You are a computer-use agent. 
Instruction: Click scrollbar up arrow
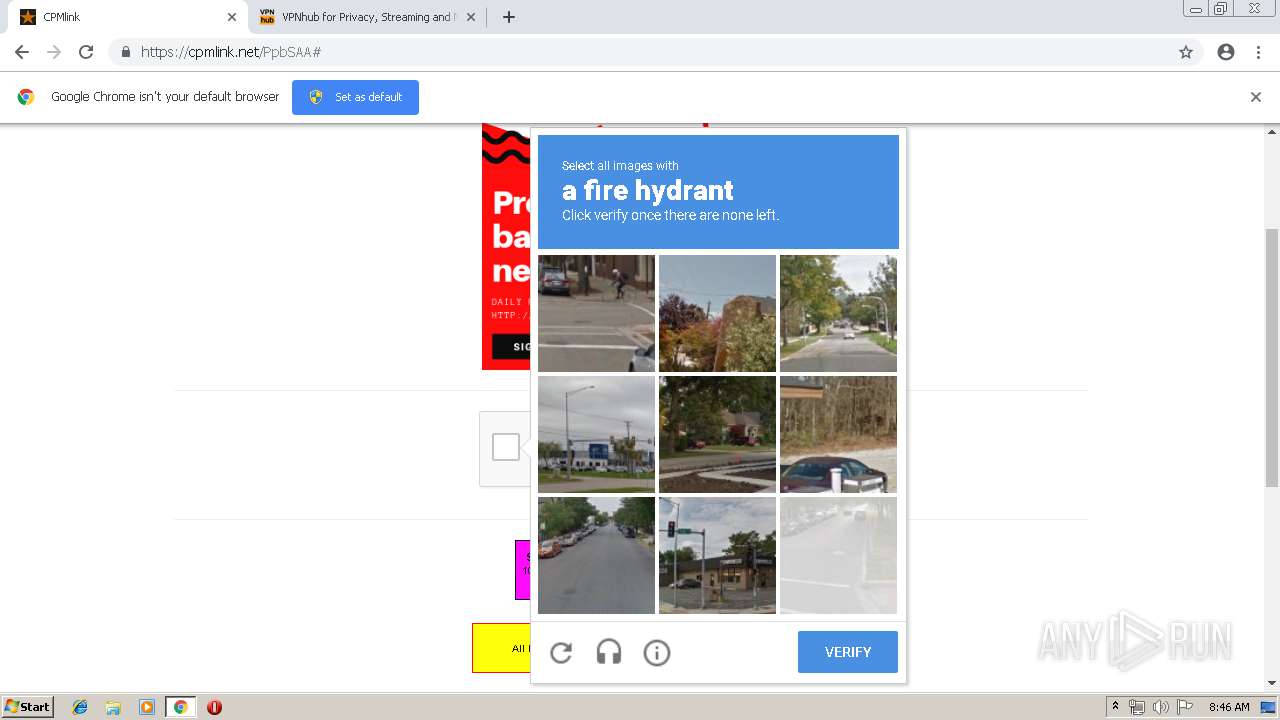tap(1272, 131)
